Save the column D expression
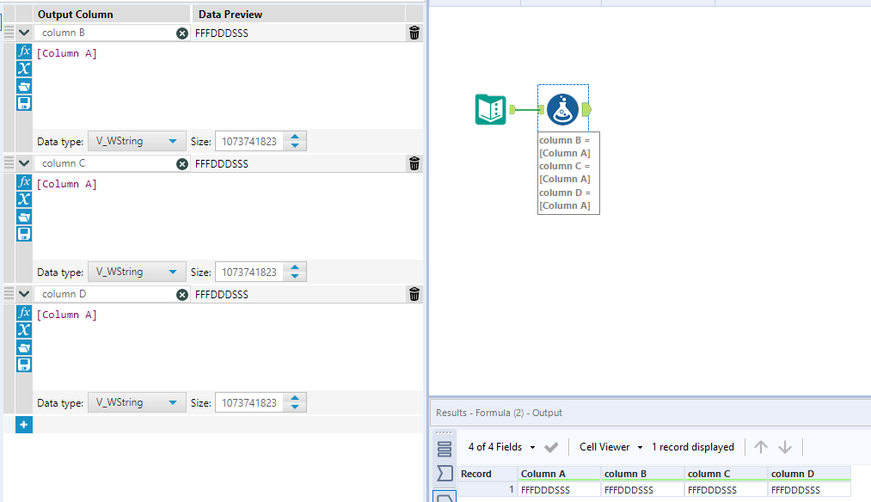The image size is (871, 502). [x=24, y=364]
